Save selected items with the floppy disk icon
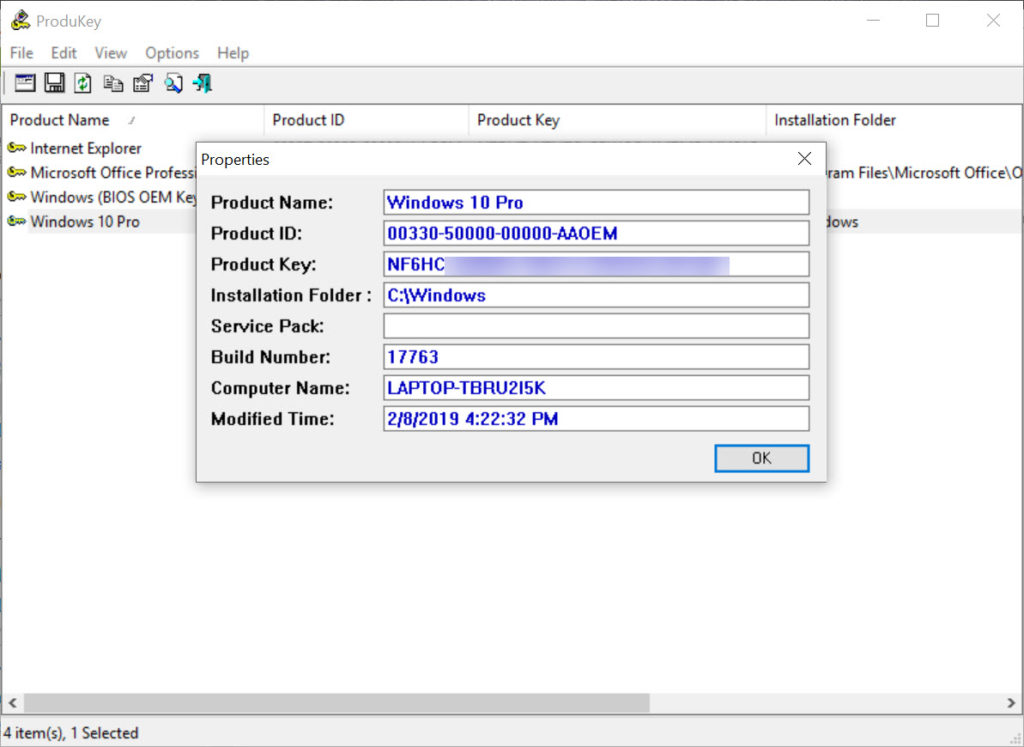Screen dimensions: 1024x747 point(54,83)
